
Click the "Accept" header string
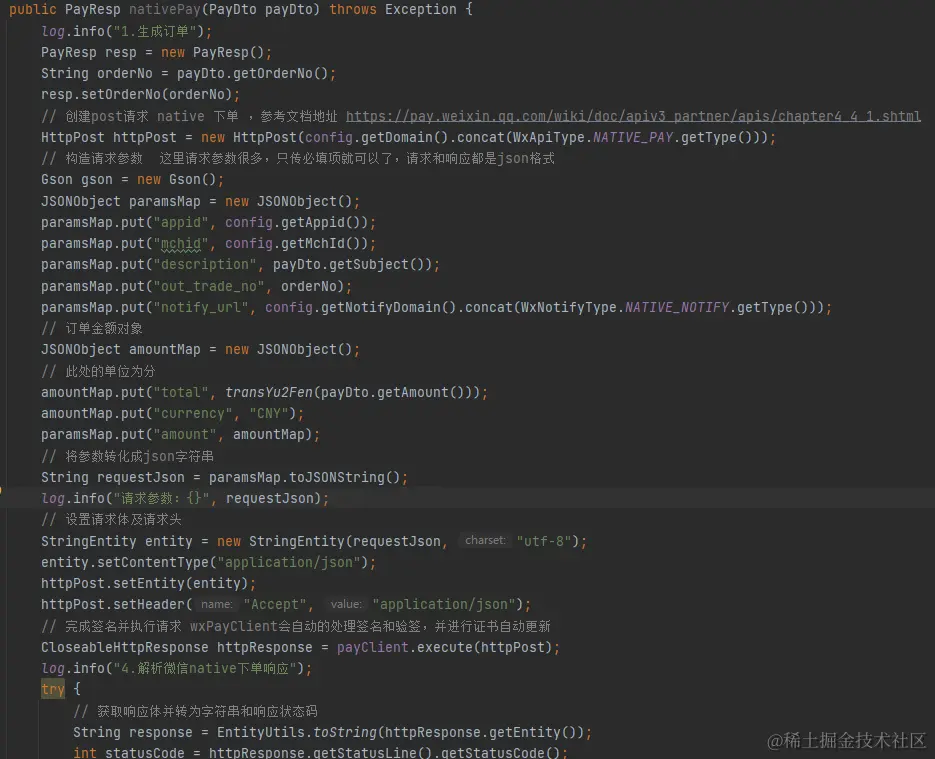(275, 604)
